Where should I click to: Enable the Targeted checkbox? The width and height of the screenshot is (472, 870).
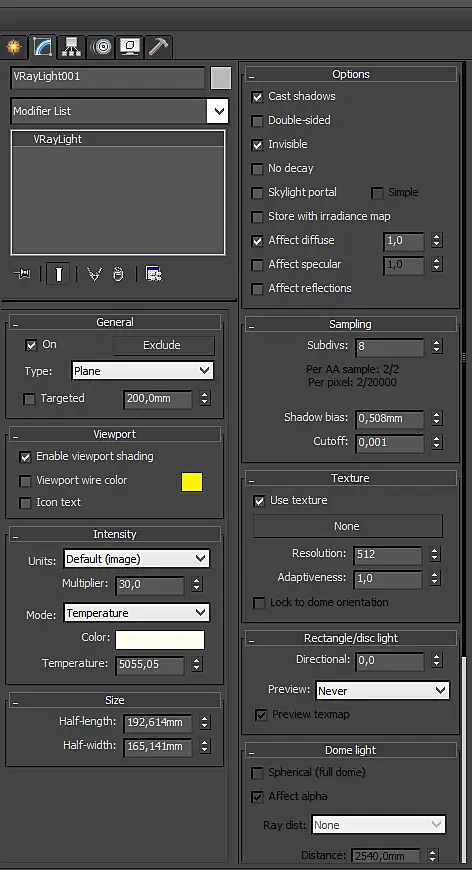click(x=29, y=399)
